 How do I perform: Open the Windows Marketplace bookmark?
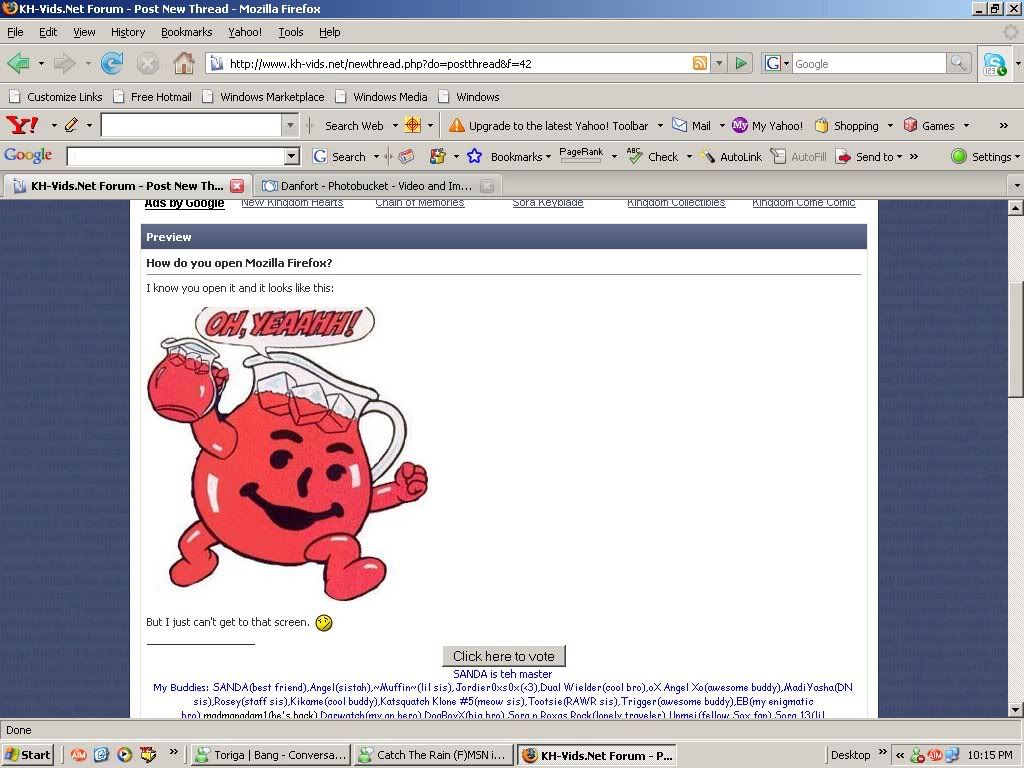coord(264,97)
